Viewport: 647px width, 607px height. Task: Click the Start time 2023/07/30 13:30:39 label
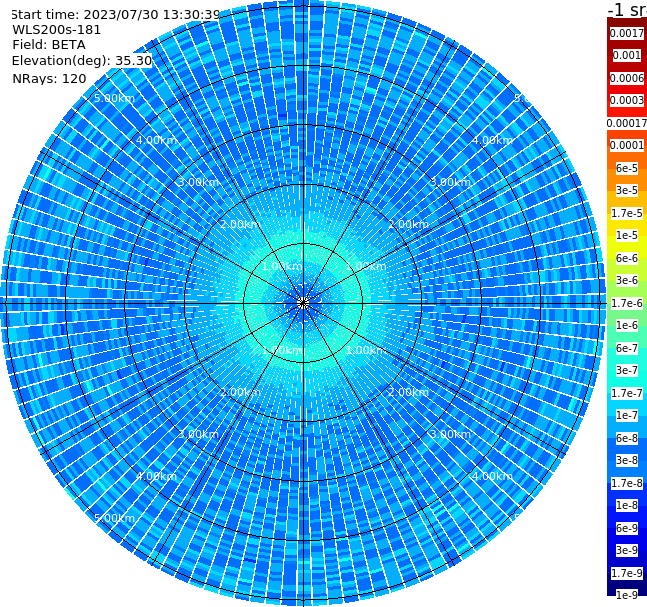[x=116, y=14]
